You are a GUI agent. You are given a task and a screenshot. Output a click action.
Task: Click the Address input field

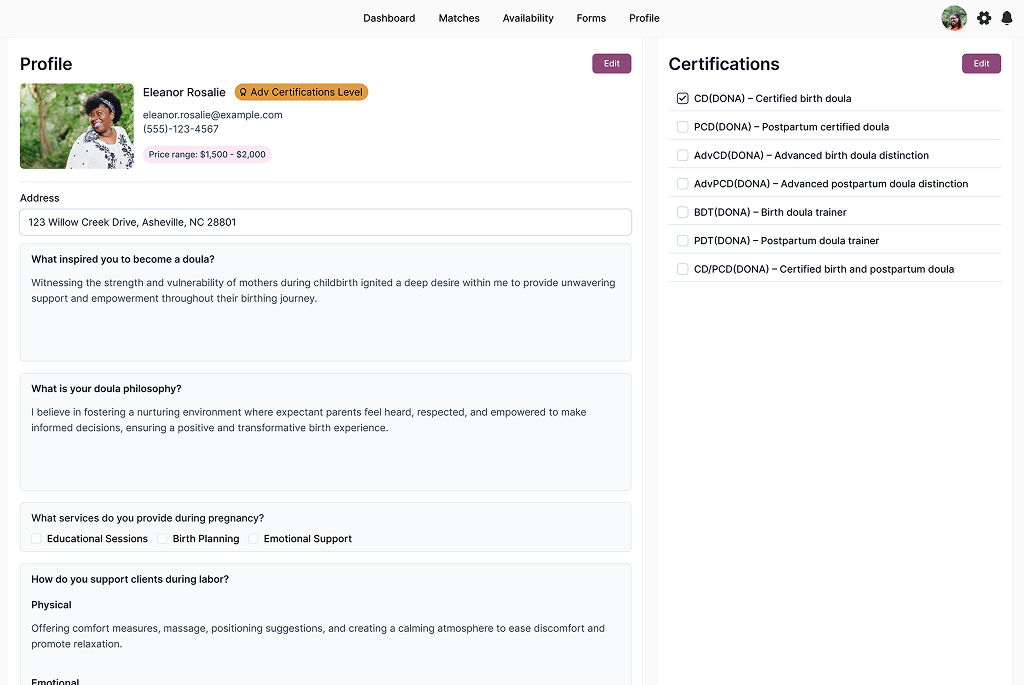coord(325,222)
